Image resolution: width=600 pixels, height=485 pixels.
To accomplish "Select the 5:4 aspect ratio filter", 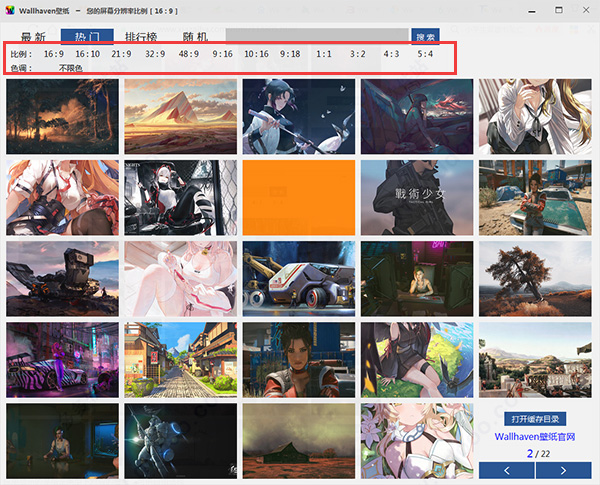I will pyautogui.click(x=426, y=54).
